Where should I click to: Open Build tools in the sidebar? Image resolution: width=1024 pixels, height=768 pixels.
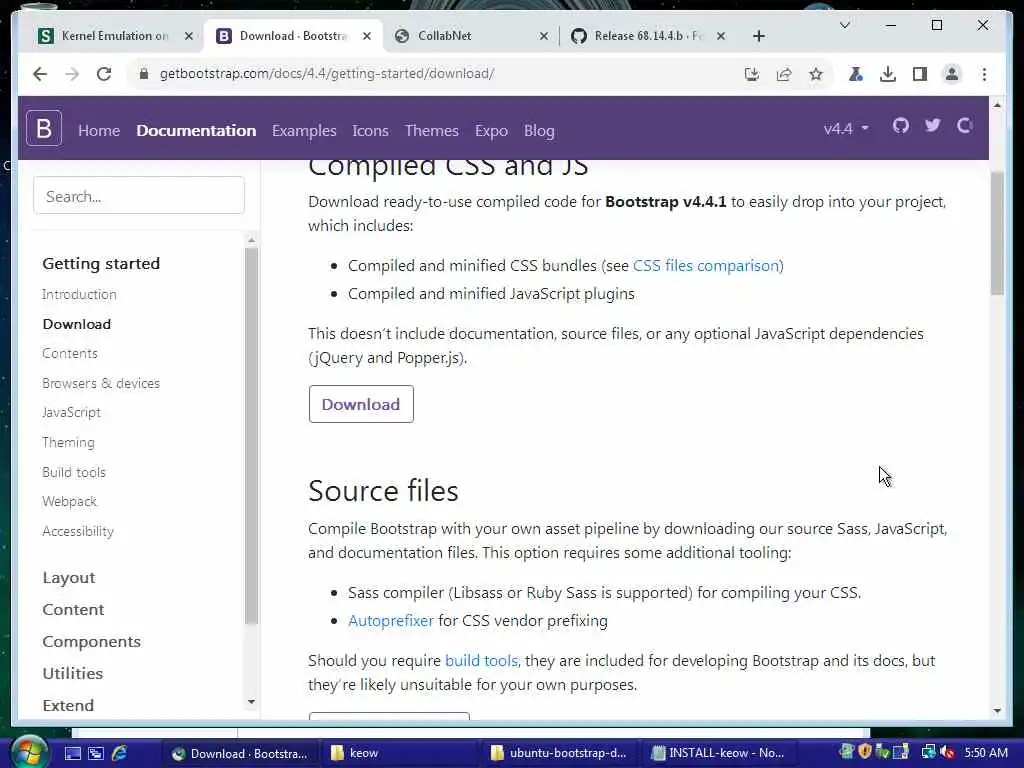click(74, 472)
